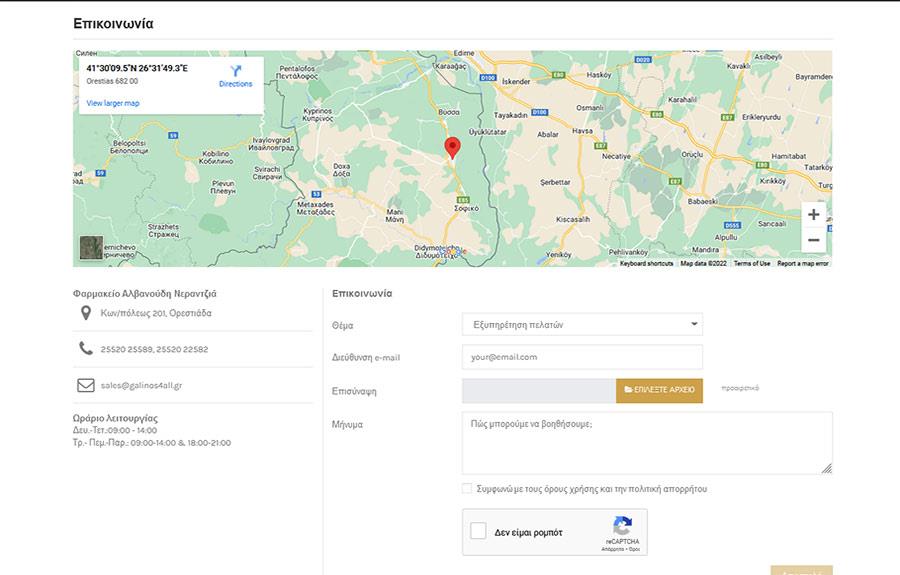This screenshot has height=575, width=900.
Task: Click the email envelope icon
Action: [x=86, y=385]
